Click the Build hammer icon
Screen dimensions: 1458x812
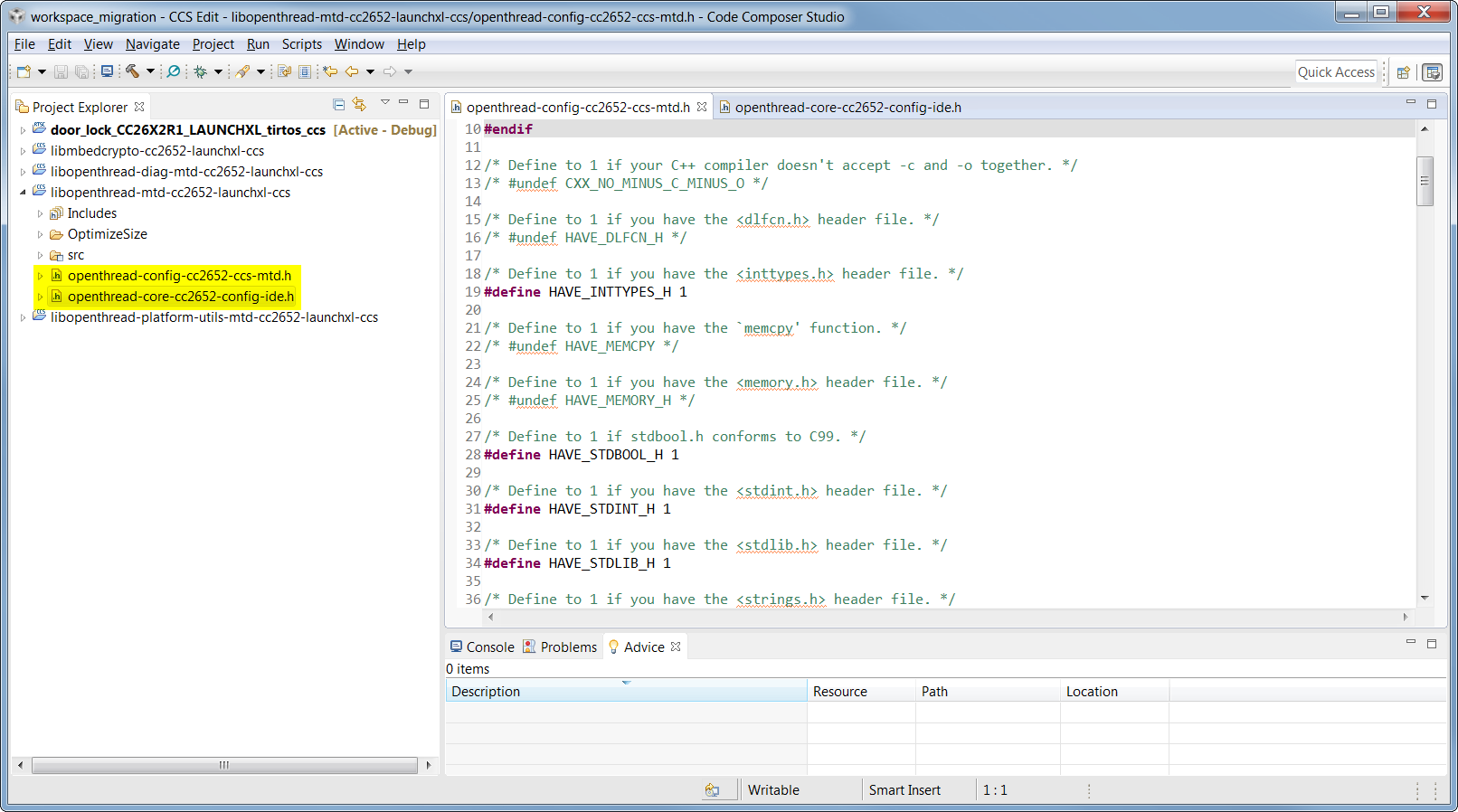pyautogui.click(x=132, y=71)
